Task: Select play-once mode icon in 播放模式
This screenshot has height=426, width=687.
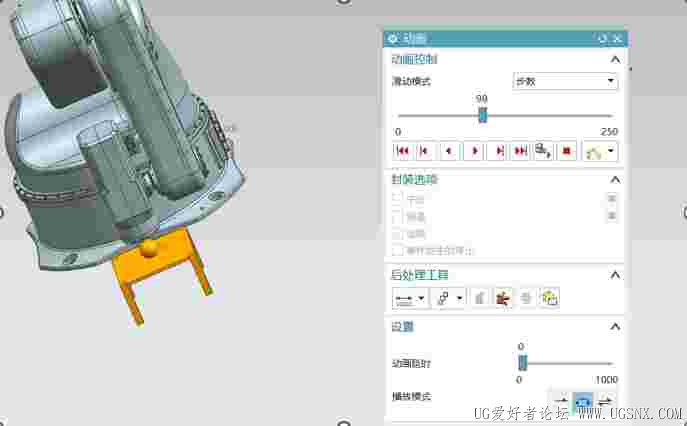Action: click(561, 400)
